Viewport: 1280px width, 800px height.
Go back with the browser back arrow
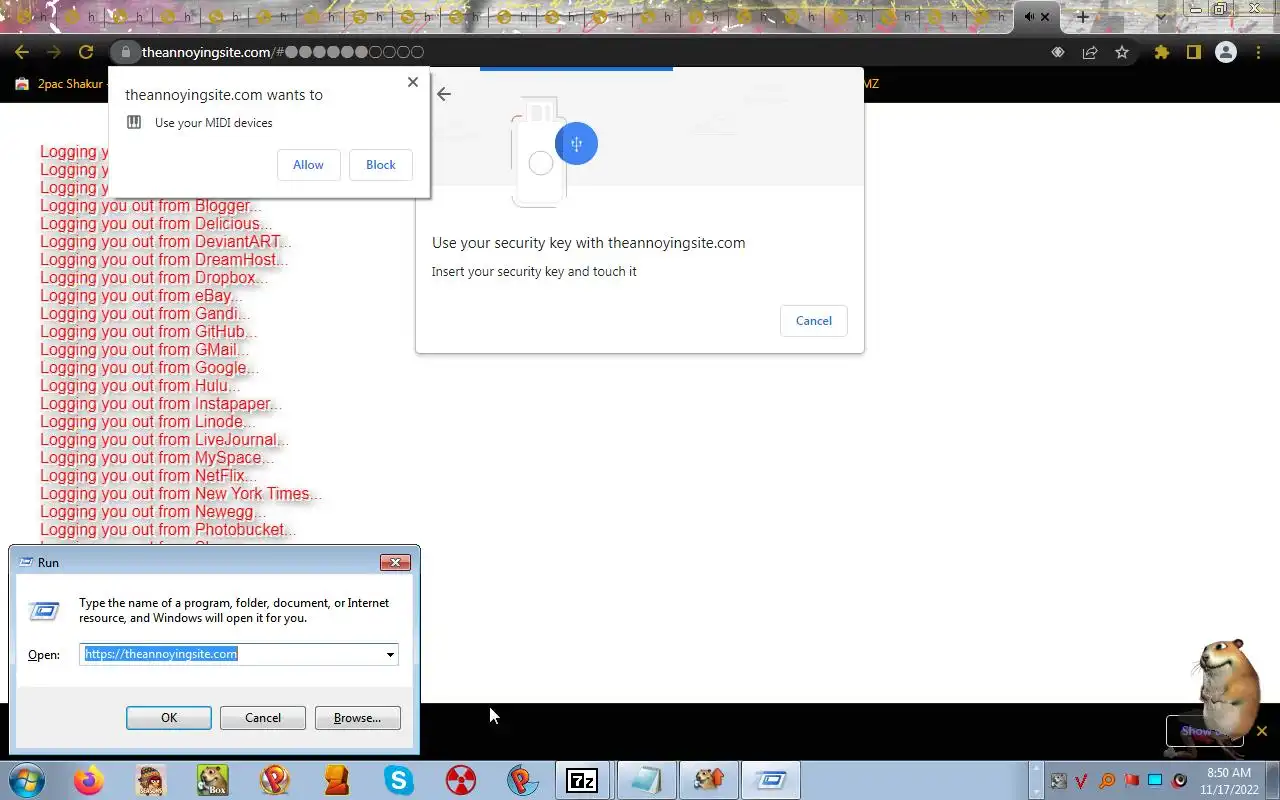click(22, 52)
